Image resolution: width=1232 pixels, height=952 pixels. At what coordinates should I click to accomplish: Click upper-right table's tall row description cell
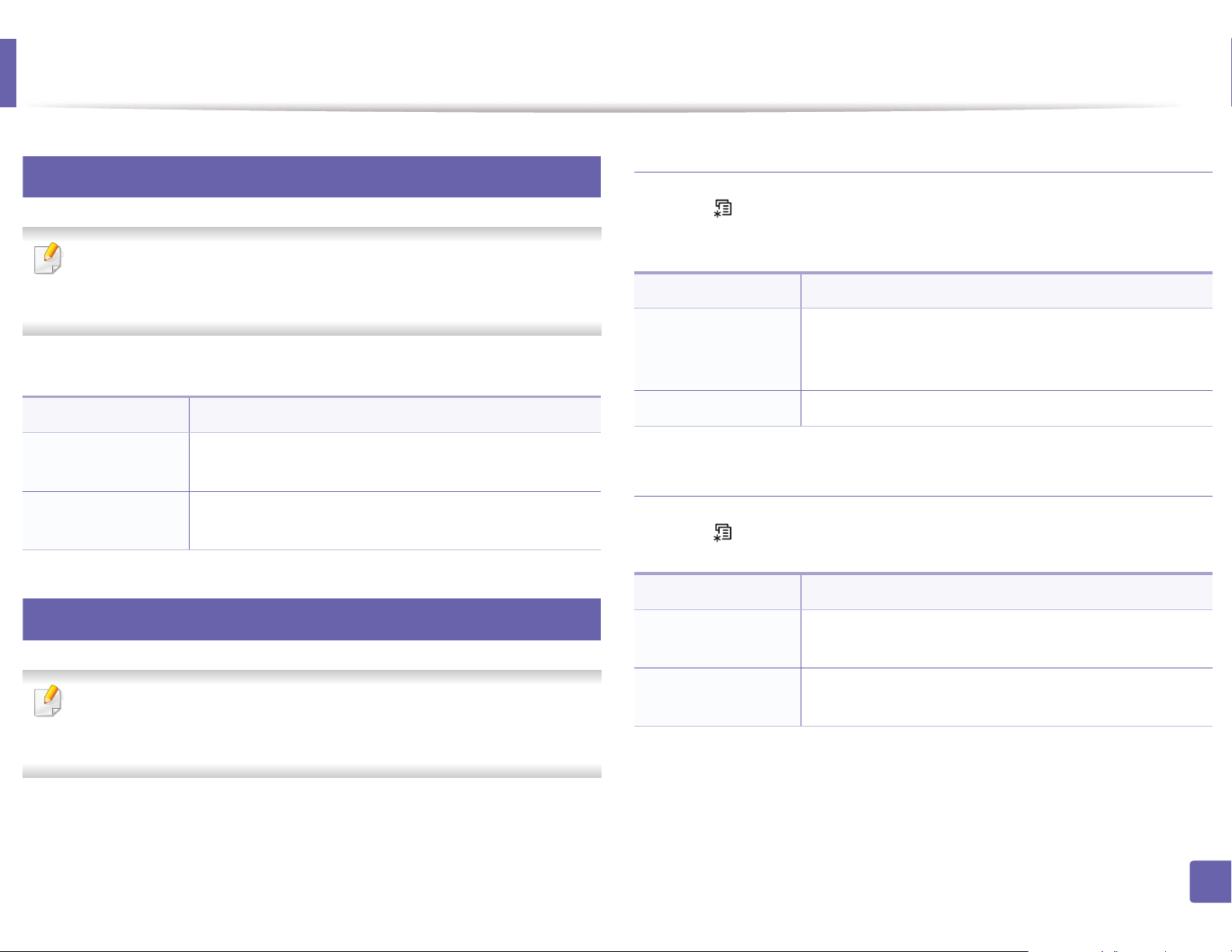point(1007,349)
